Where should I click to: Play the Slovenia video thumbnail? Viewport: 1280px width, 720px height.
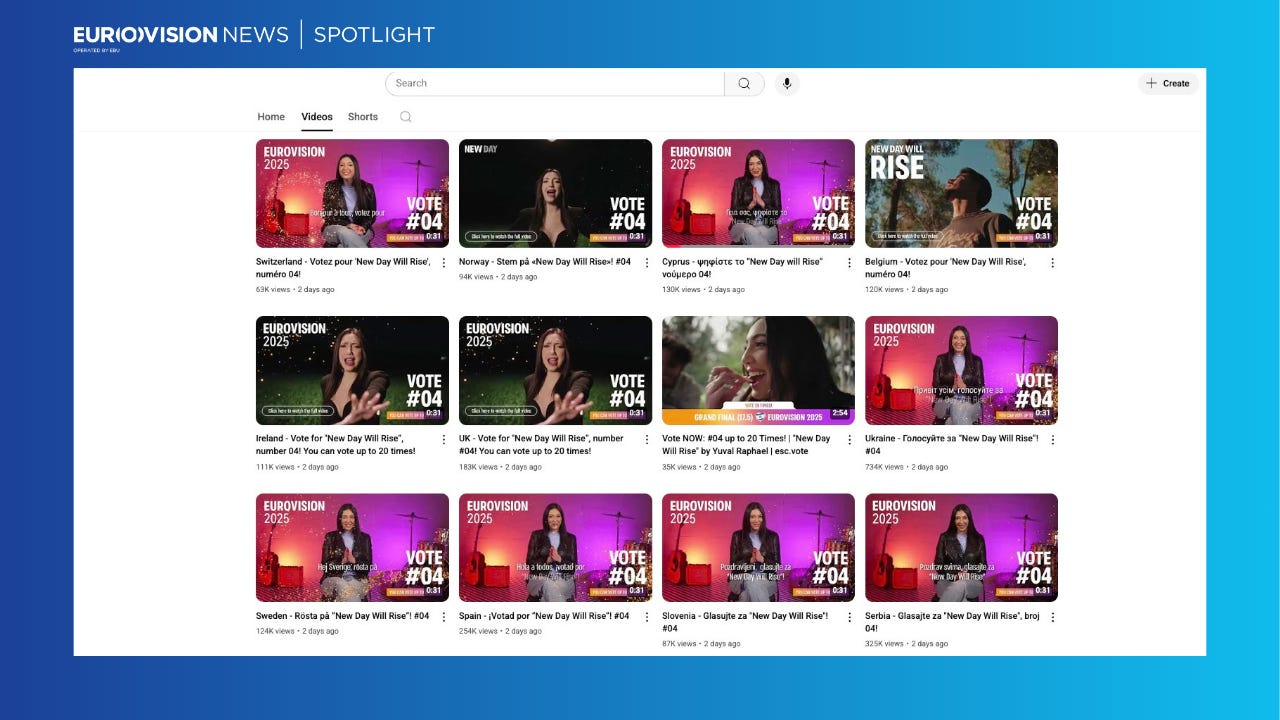758,547
